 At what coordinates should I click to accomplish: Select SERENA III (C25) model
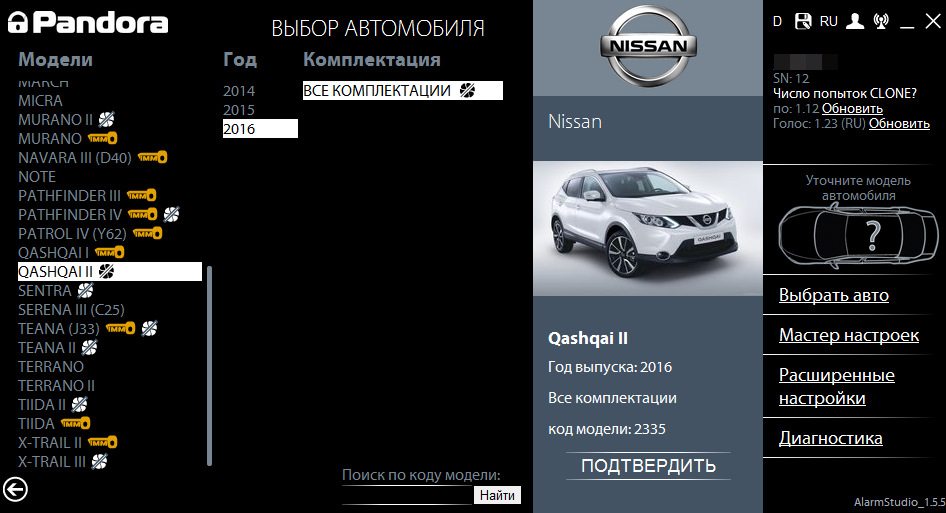[x=71, y=310]
